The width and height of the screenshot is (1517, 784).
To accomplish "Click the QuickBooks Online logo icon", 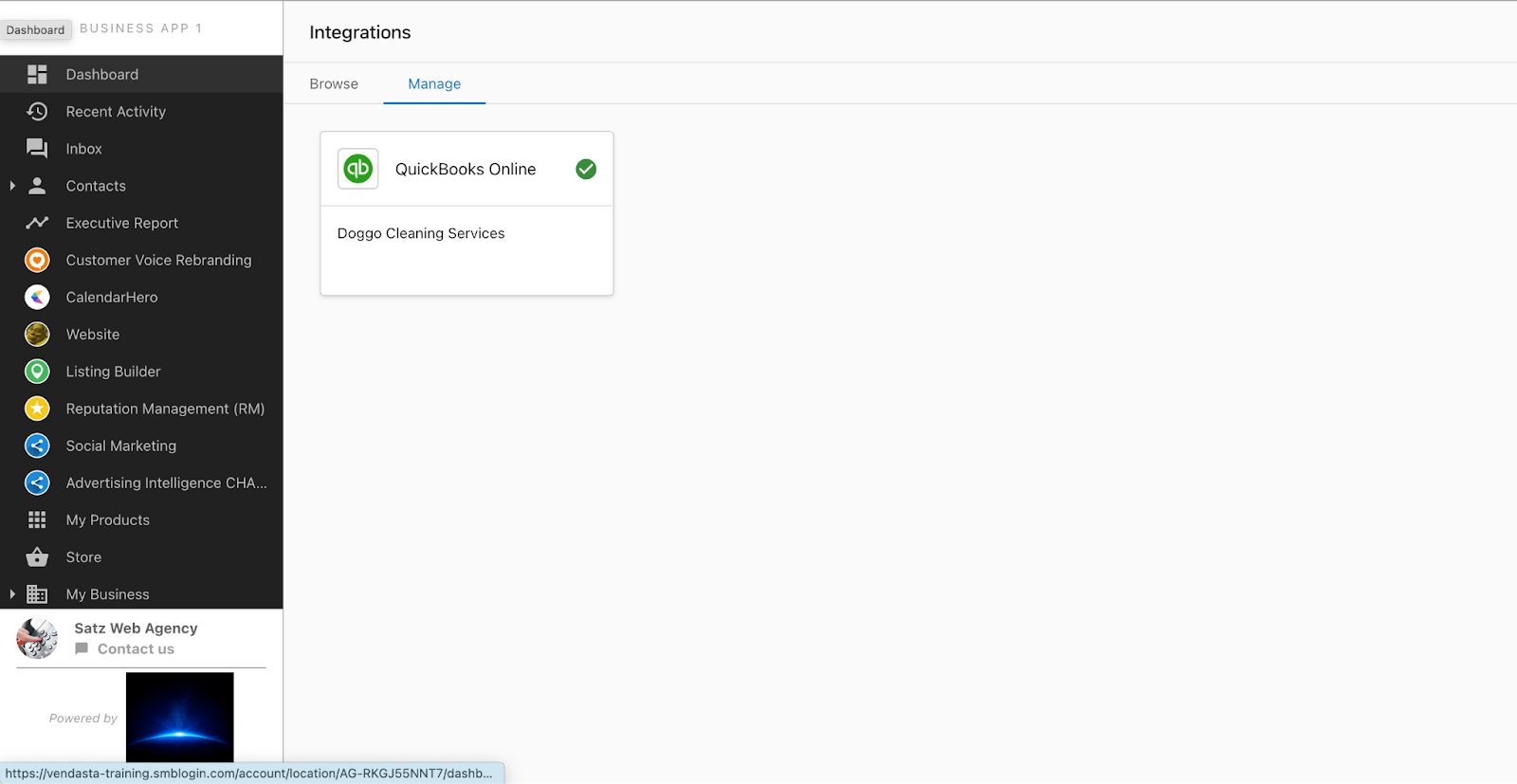I will pos(358,169).
